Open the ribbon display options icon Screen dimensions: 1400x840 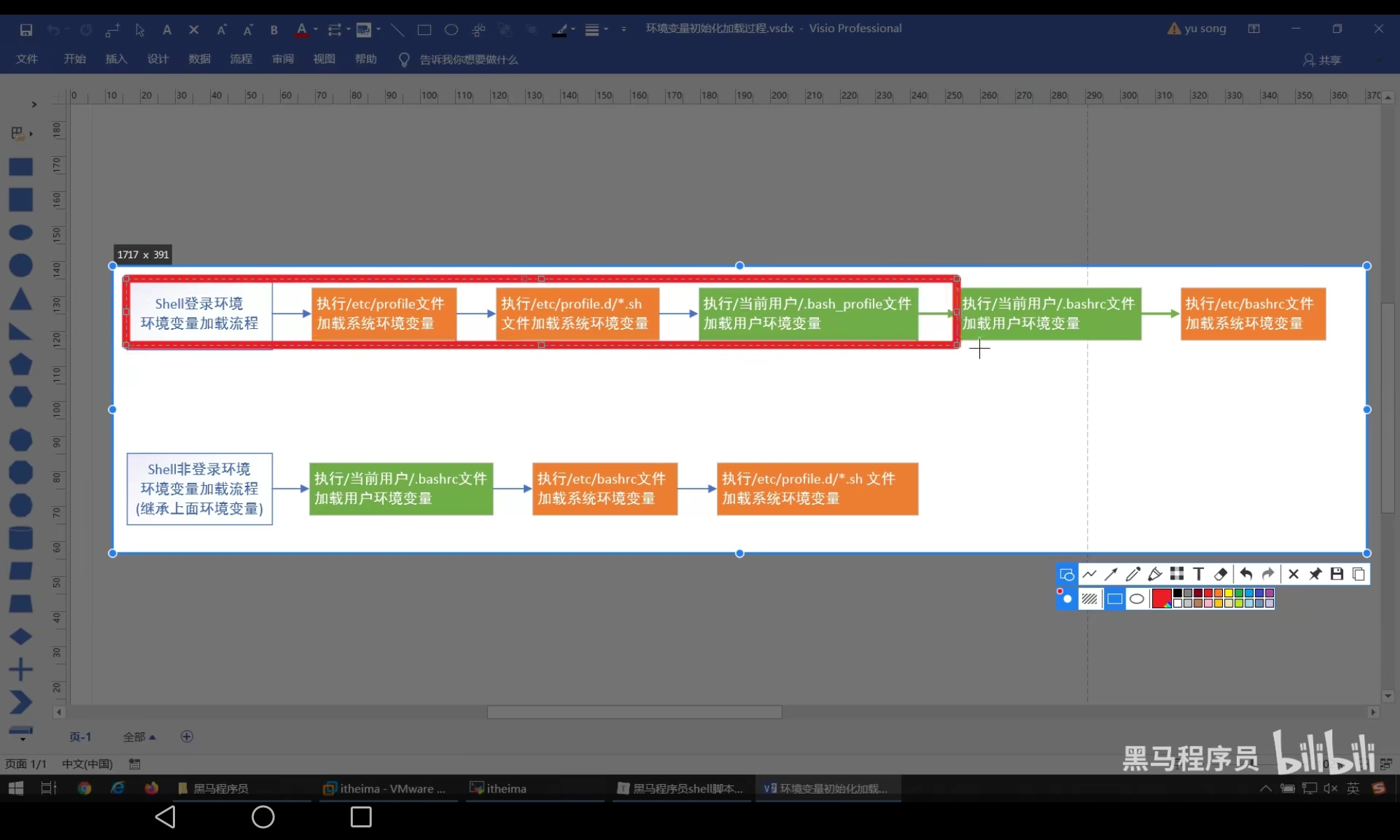[1254, 29]
